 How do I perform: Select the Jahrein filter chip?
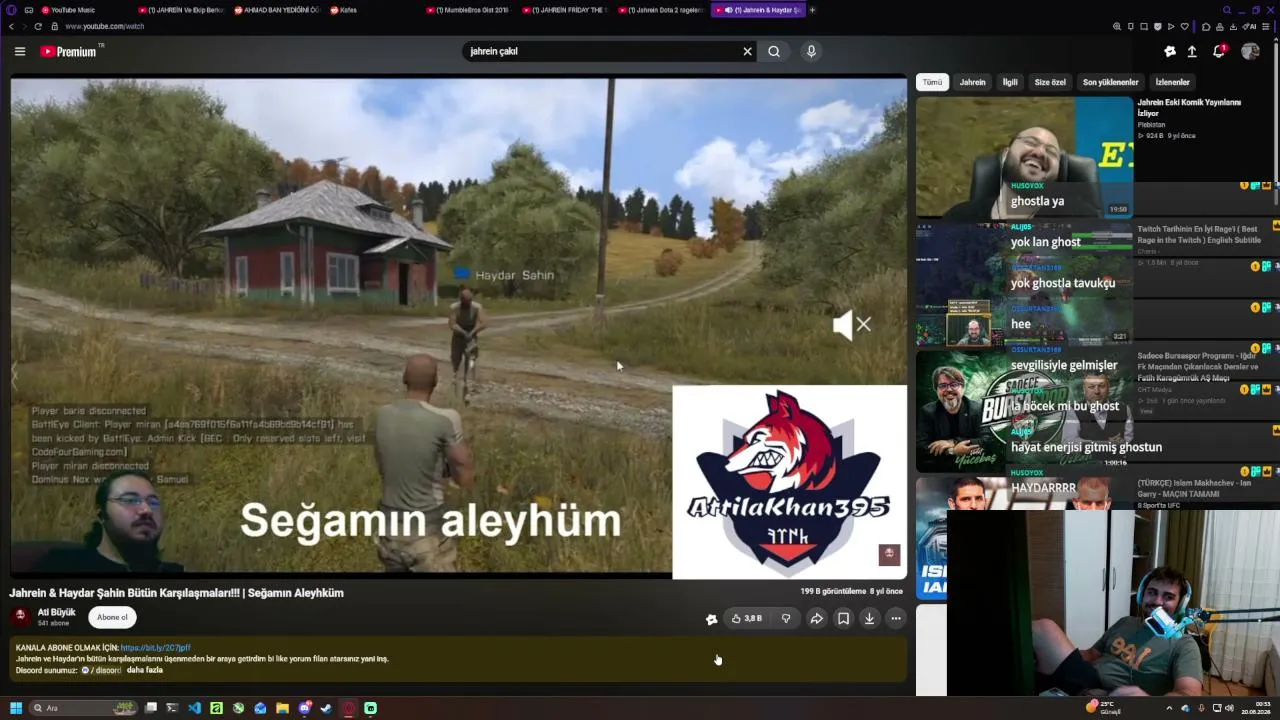pyautogui.click(x=972, y=82)
